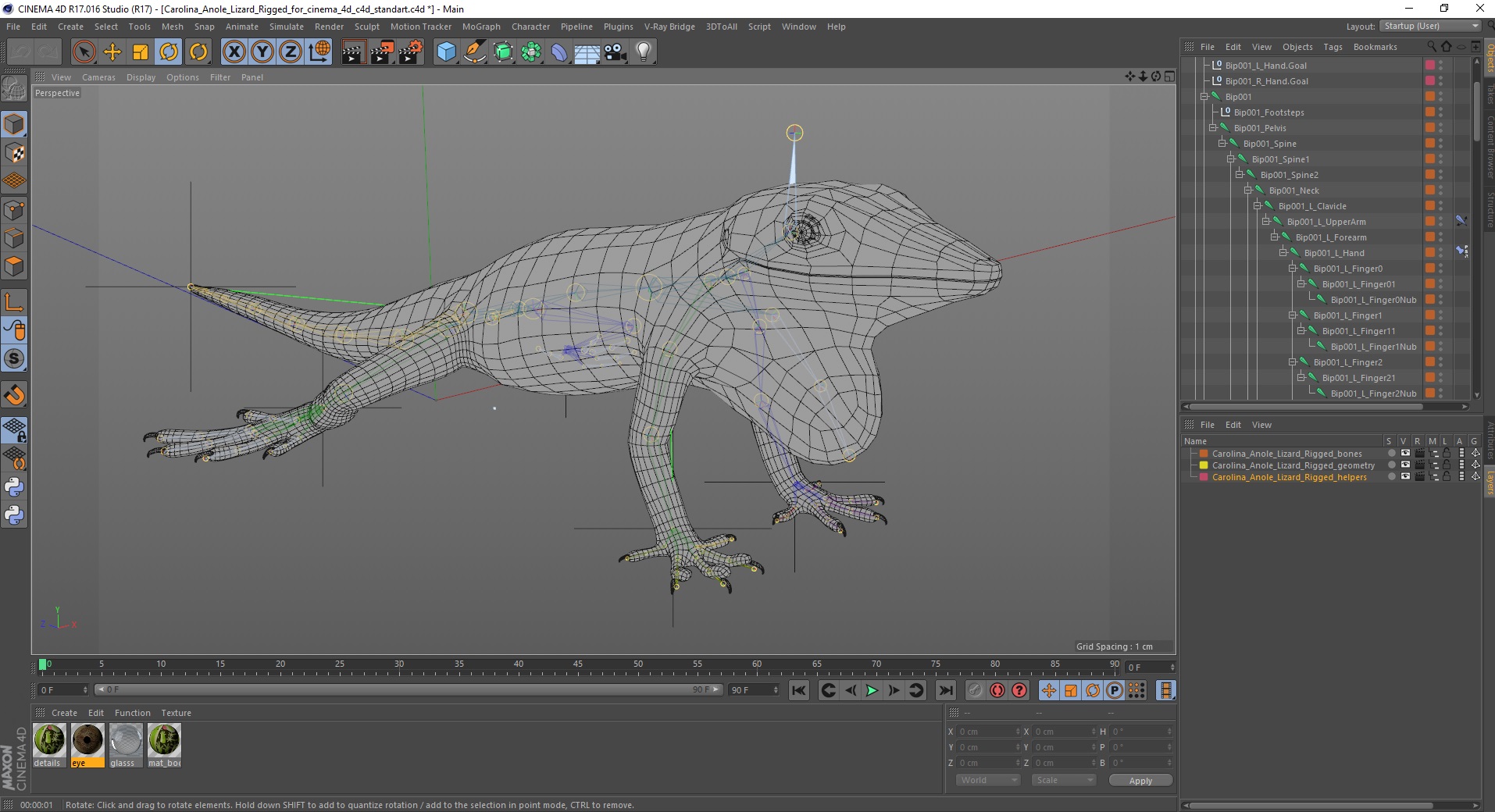The width and height of the screenshot is (1495, 812).
Task: Add a camera object
Action: pyautogui.click(x=615, y=52)
